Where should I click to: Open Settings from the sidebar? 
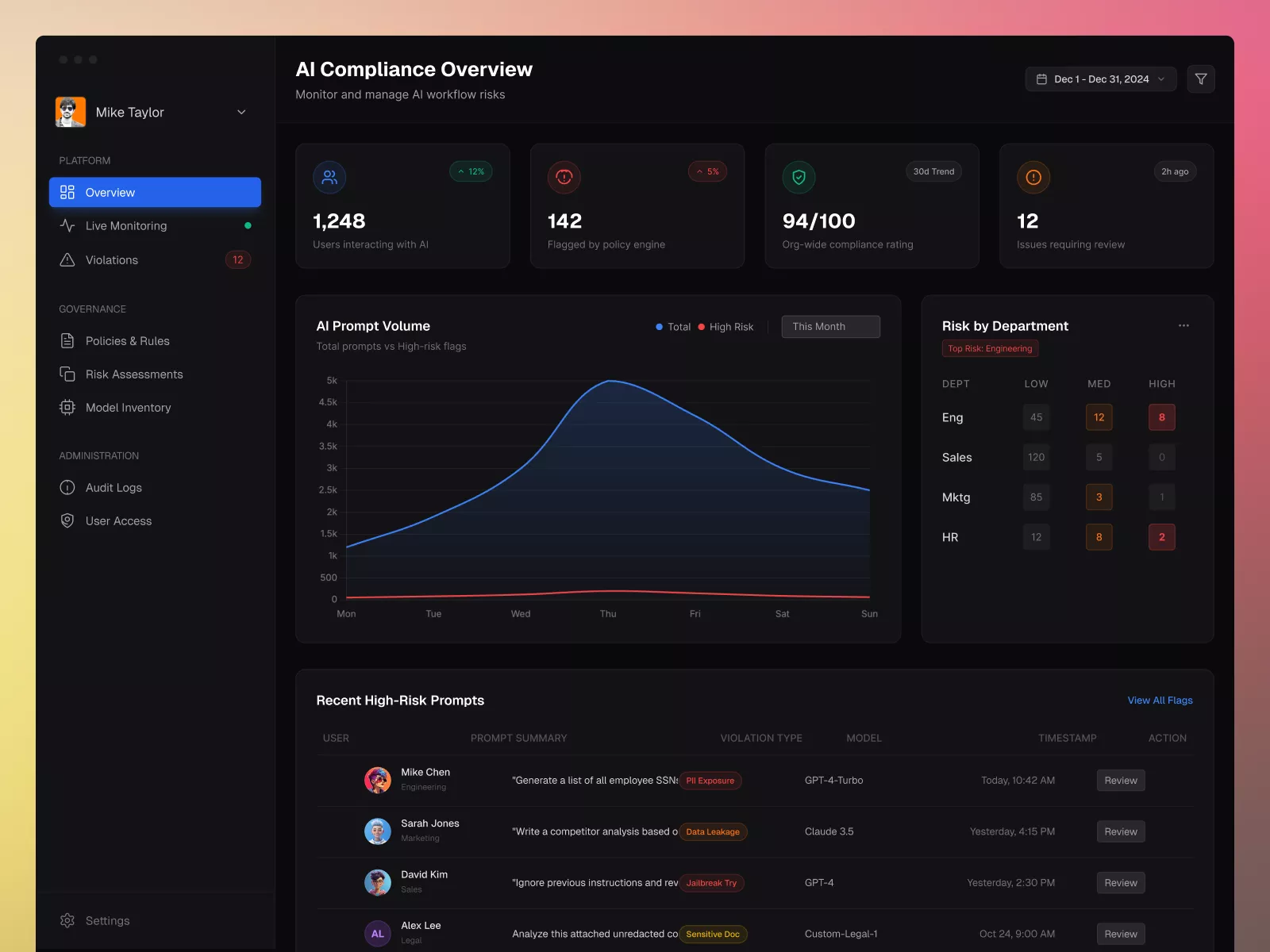coord(106,920)
